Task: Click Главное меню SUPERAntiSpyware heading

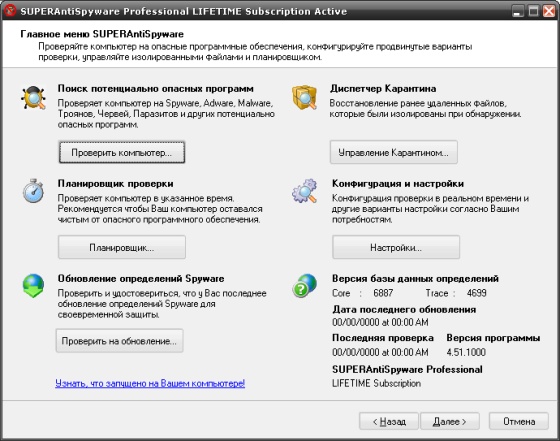Action: click(102, 34)
